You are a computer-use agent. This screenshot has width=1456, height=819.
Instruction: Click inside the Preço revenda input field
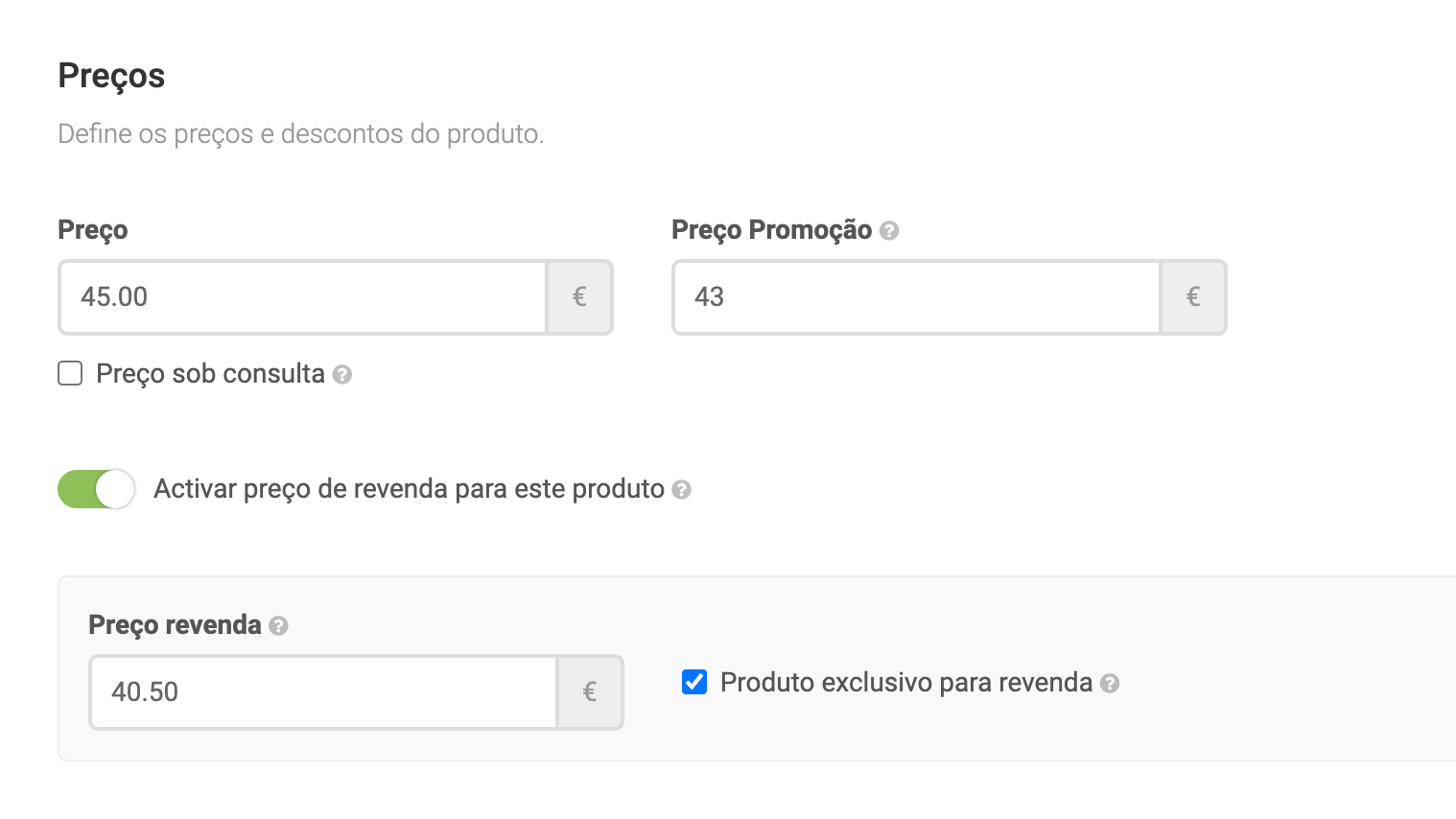pyautogui.click(x=317, y=692)
